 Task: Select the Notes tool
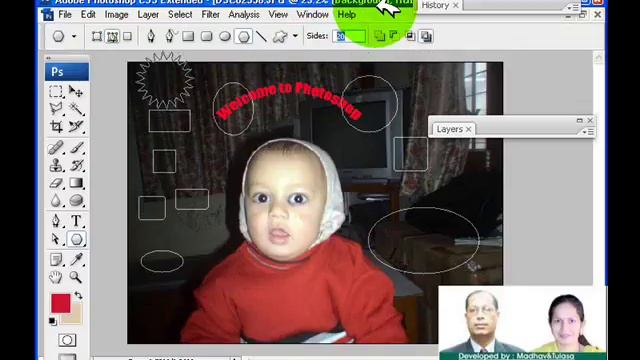point(56,259)
